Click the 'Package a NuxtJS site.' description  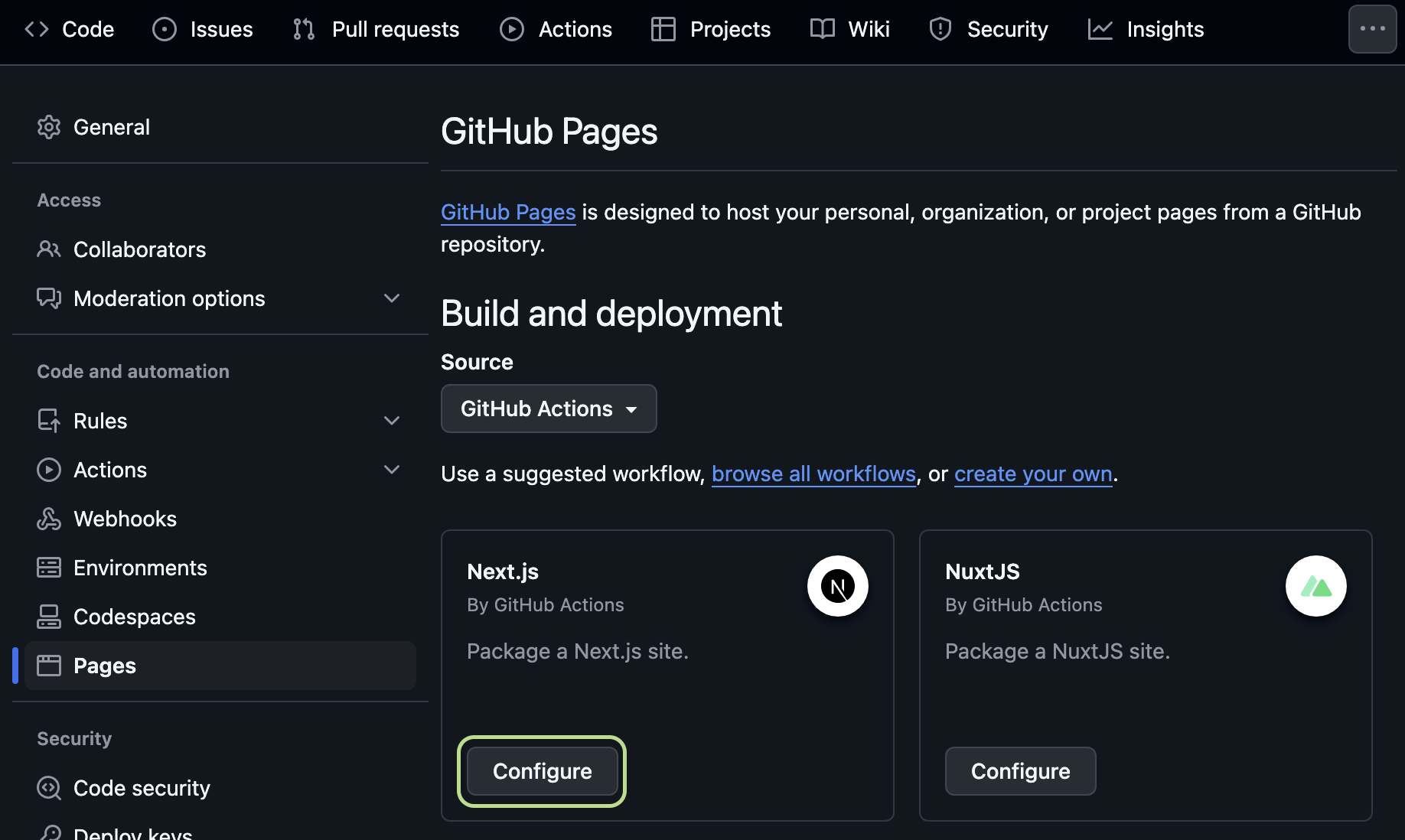(x=1058, y=651)
